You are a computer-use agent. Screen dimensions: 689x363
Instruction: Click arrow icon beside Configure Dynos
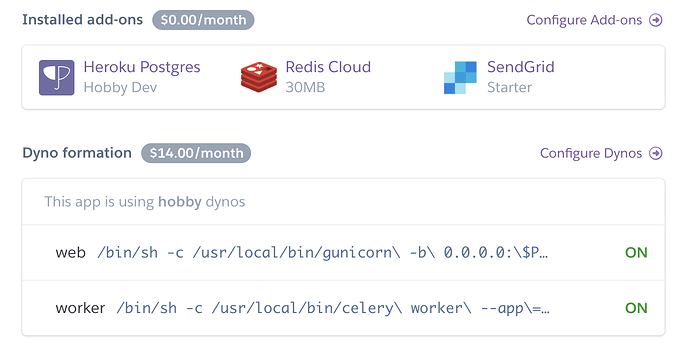pos(656,153)
